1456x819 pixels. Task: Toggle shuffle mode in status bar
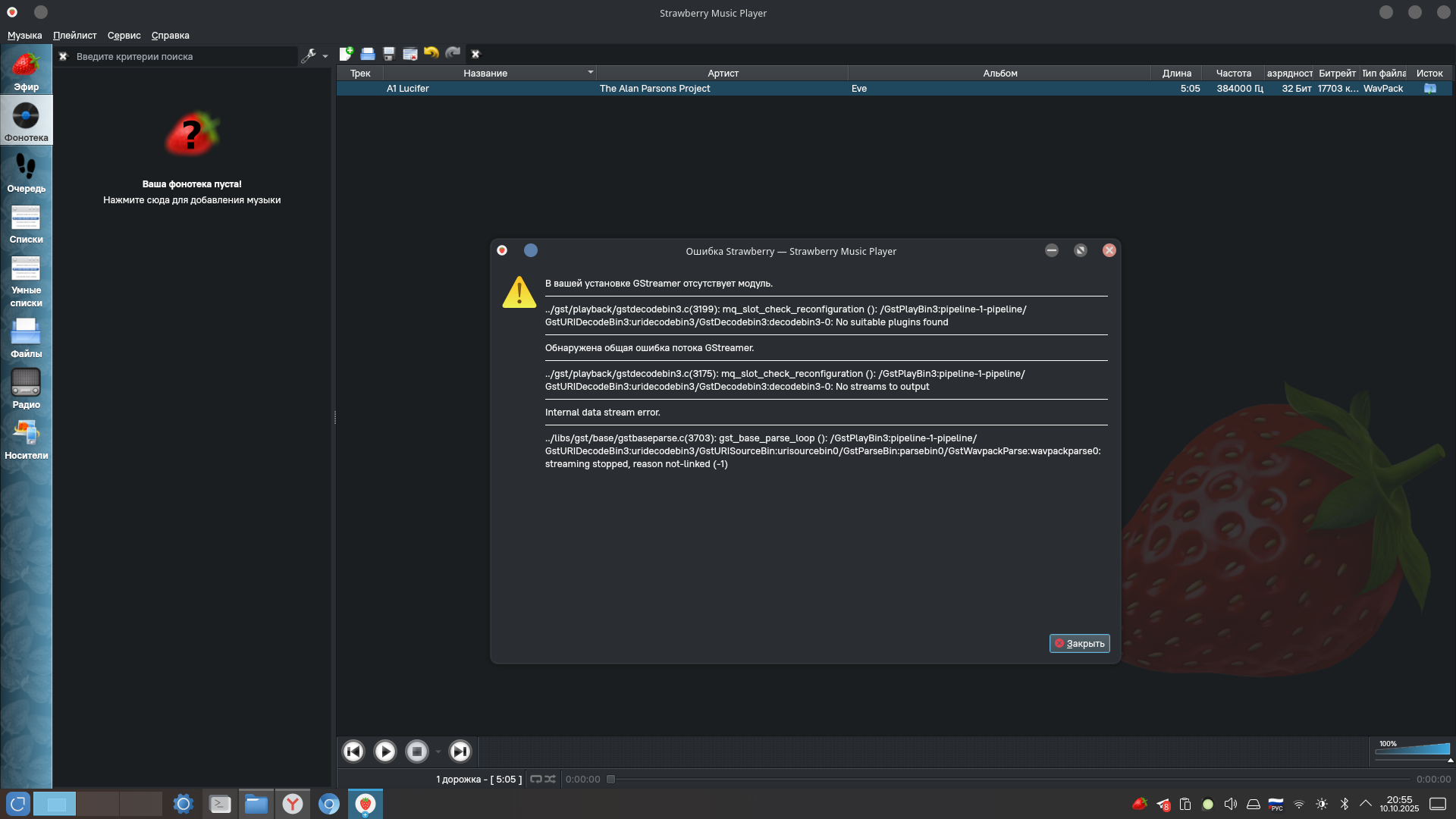[x=551, y=779]
